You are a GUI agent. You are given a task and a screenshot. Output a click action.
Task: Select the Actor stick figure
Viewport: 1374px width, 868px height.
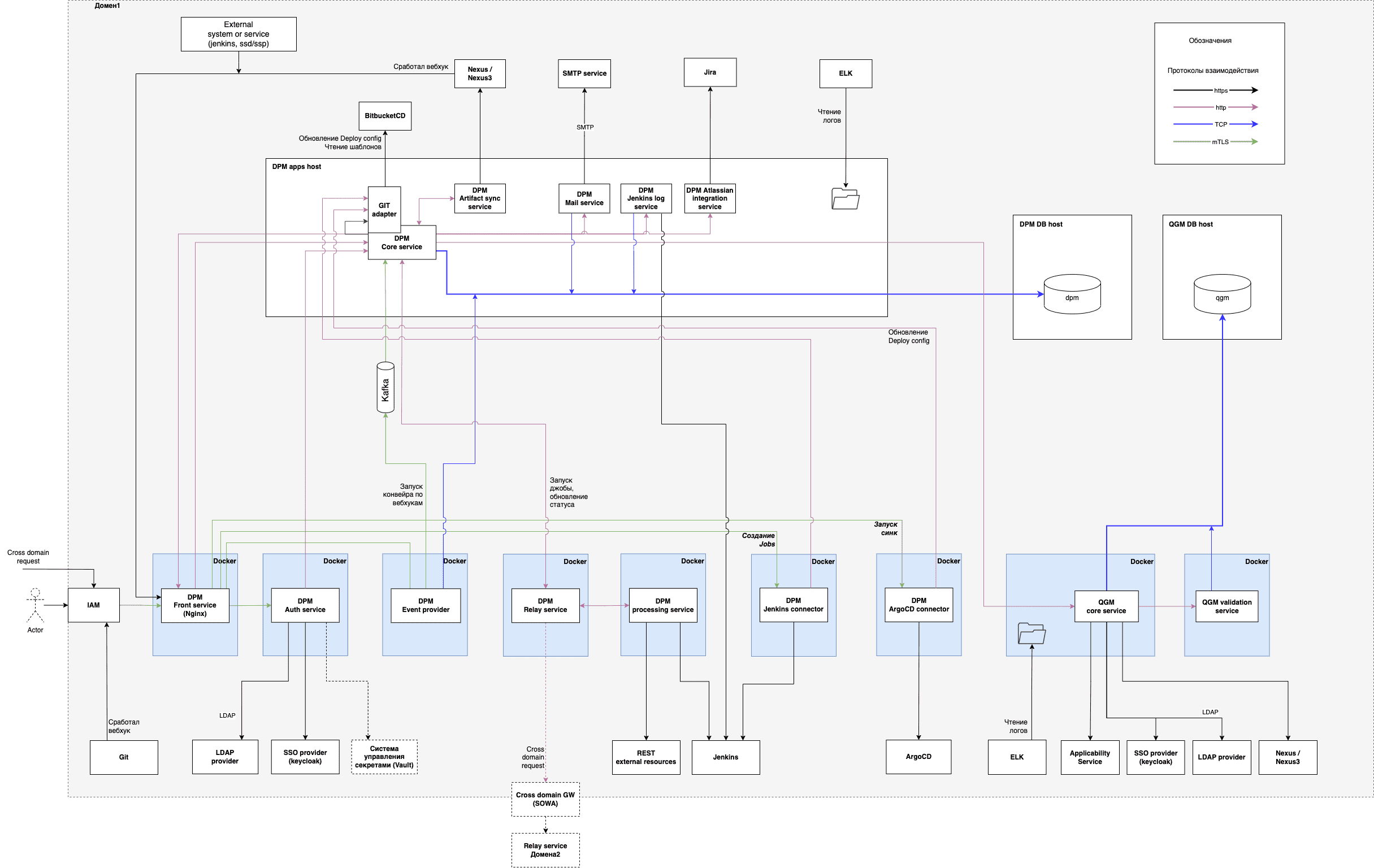click(36, 605)
